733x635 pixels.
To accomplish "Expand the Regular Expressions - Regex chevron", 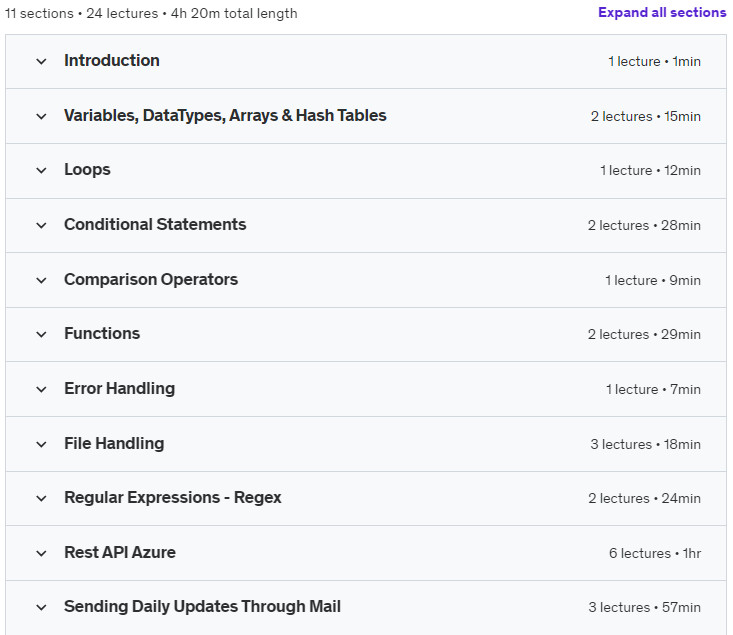I will (x=41, y=498).
